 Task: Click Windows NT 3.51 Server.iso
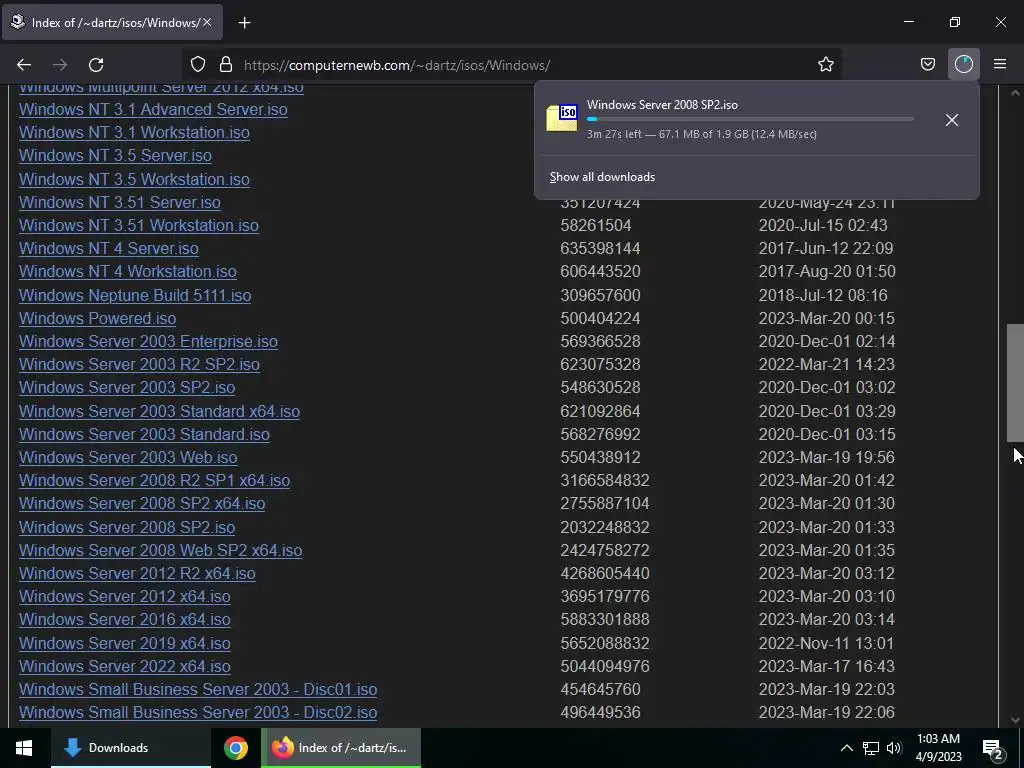120,202
